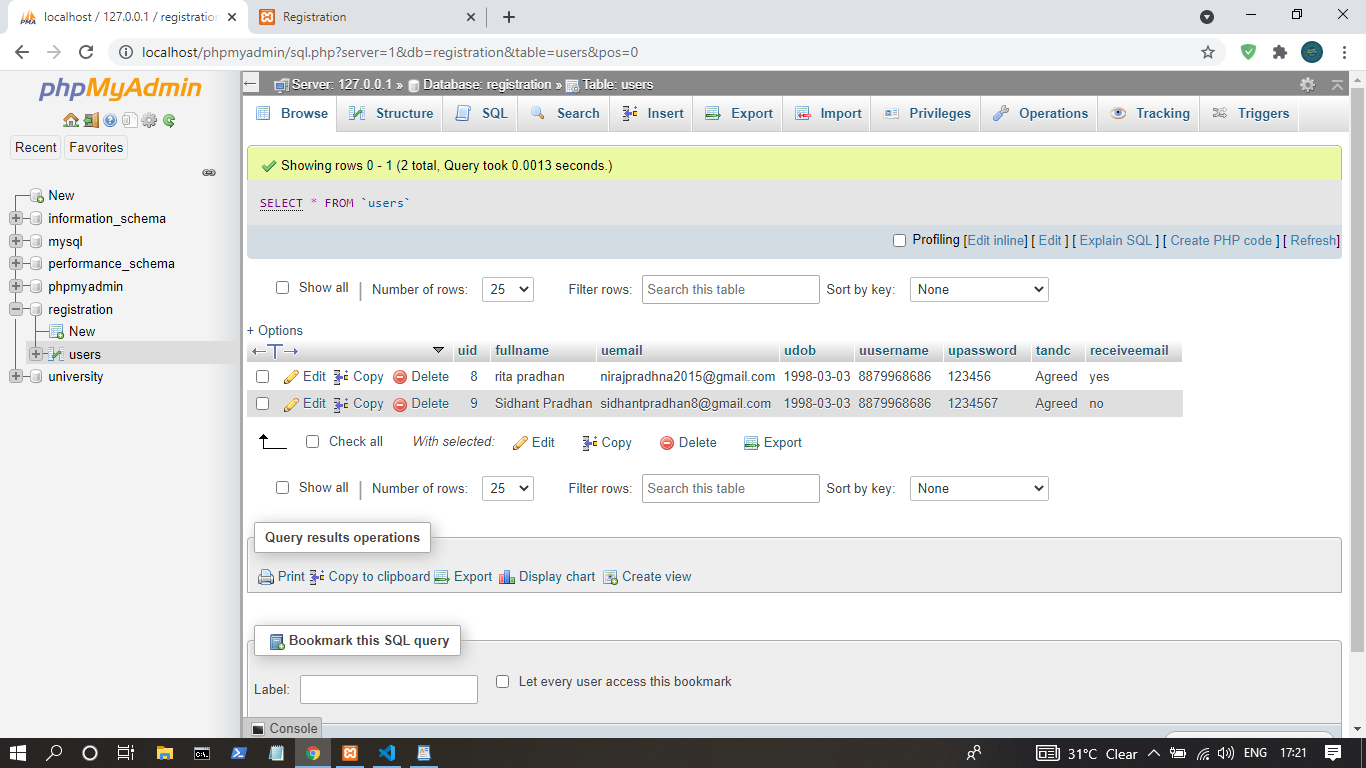Tick the checkbox for rita pradhan row
Screen dimensions: 1366x768
point(263,377)
